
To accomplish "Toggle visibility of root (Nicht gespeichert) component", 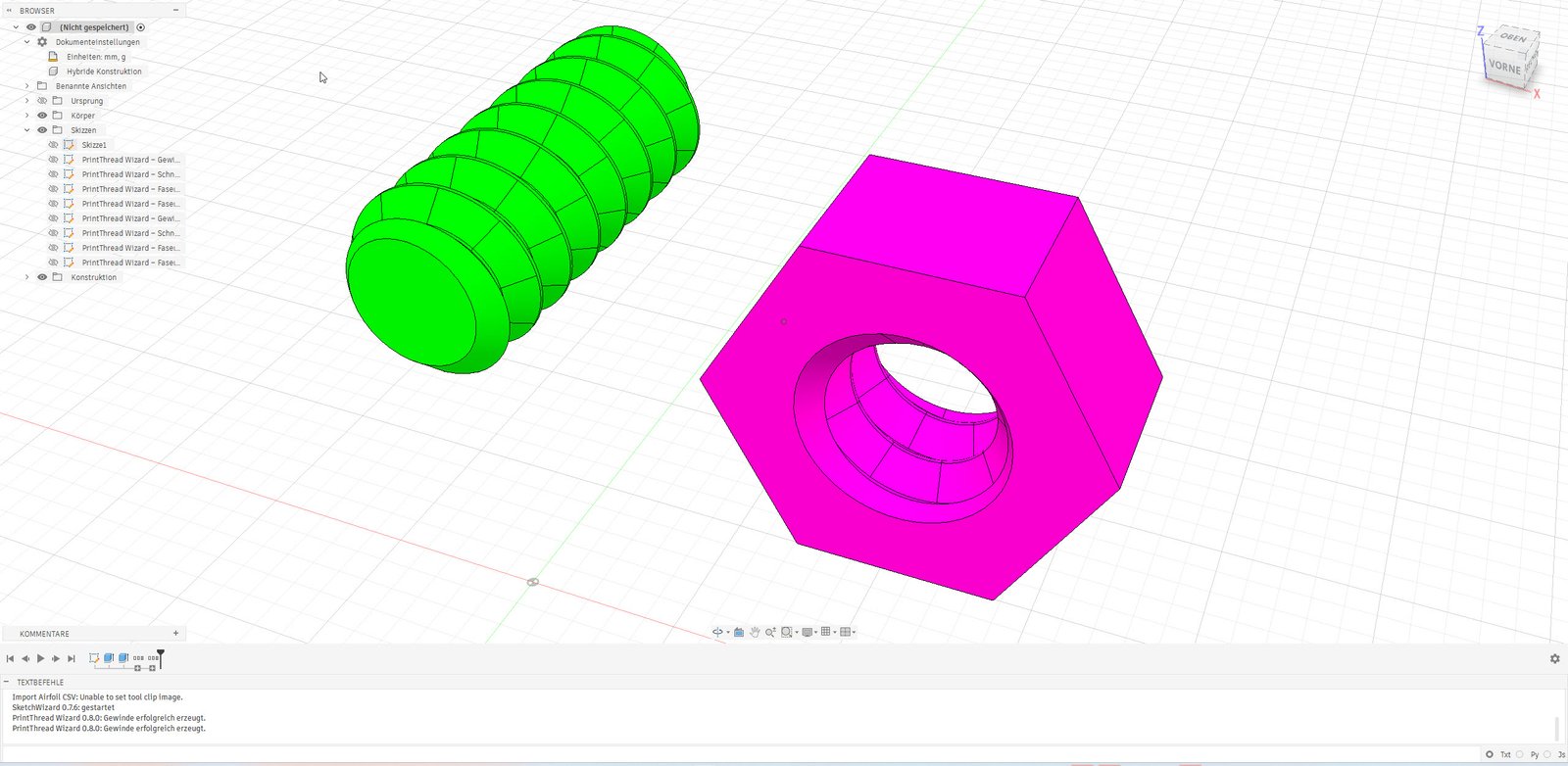I will point(31,27).
